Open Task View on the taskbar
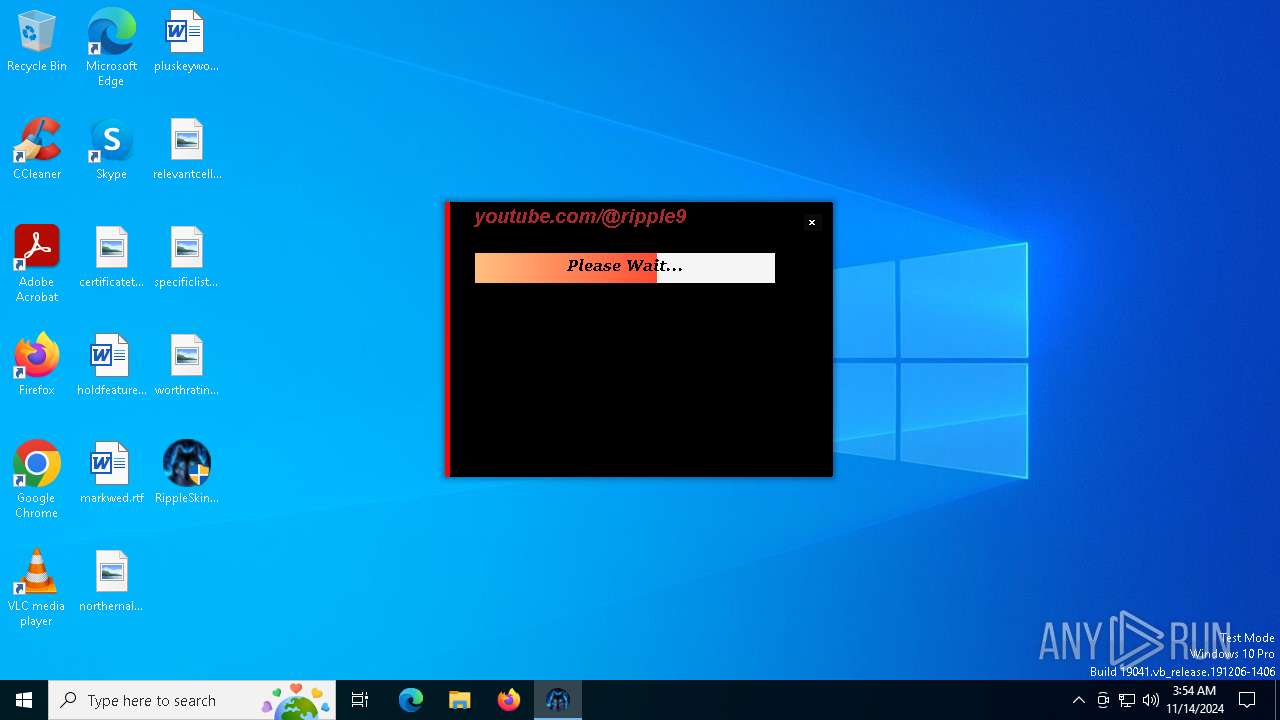This screenshot has height=720, width=1280. tap(360, 700)
